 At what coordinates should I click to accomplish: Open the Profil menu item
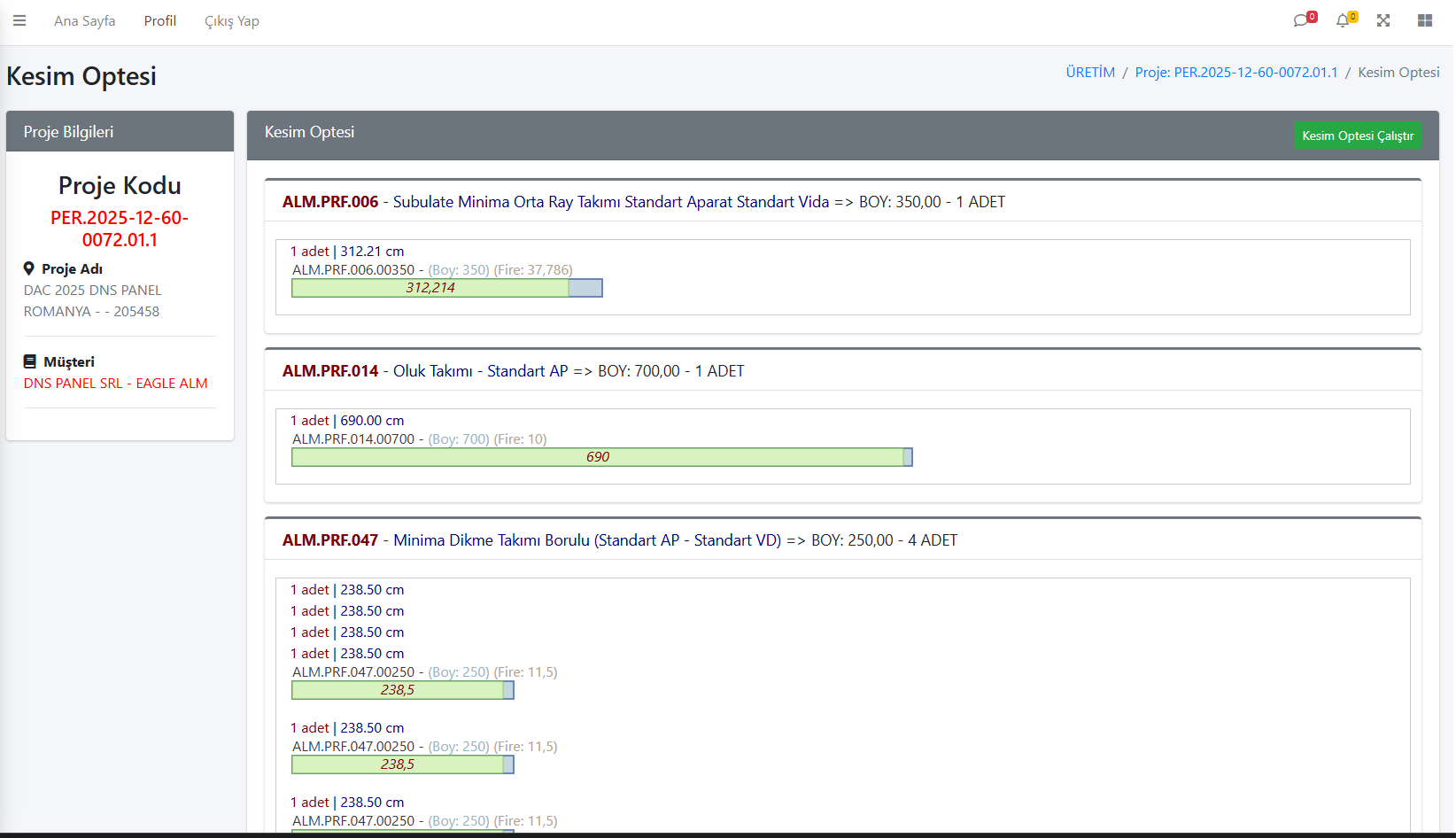(160, 21)
